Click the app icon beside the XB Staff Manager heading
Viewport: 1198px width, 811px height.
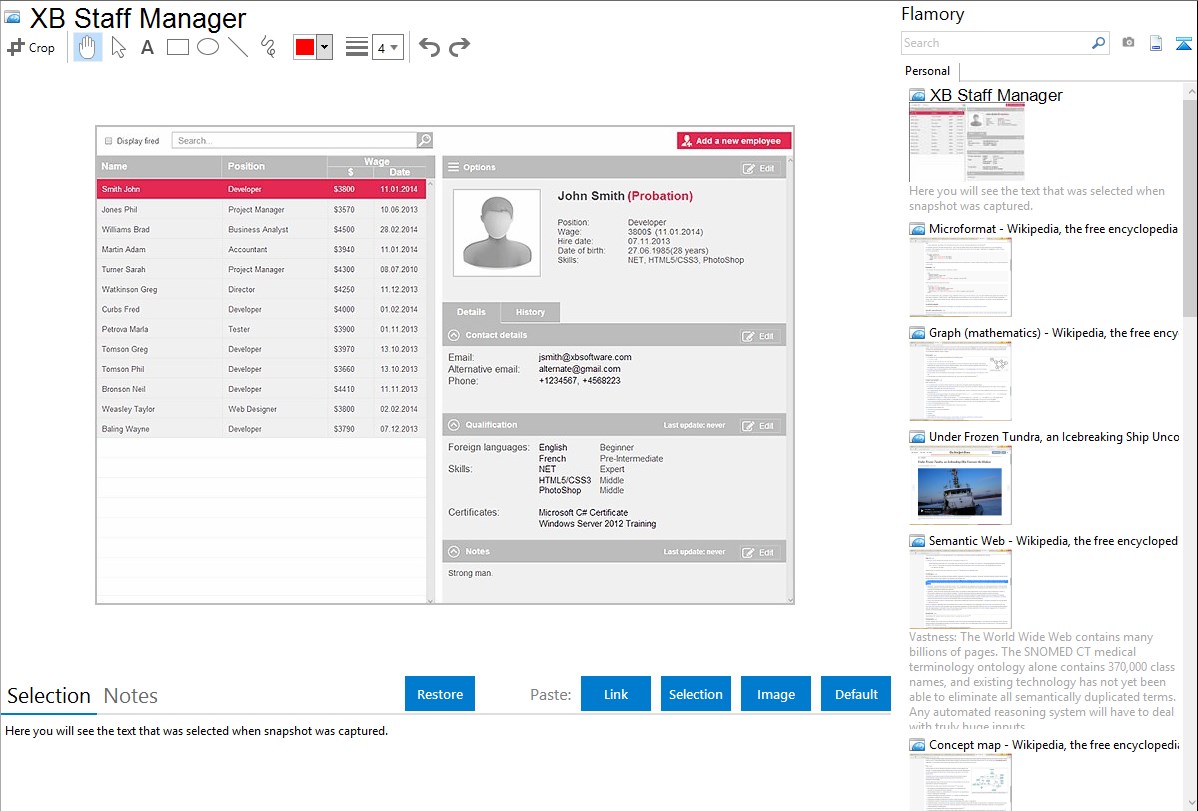pos(12,17)
